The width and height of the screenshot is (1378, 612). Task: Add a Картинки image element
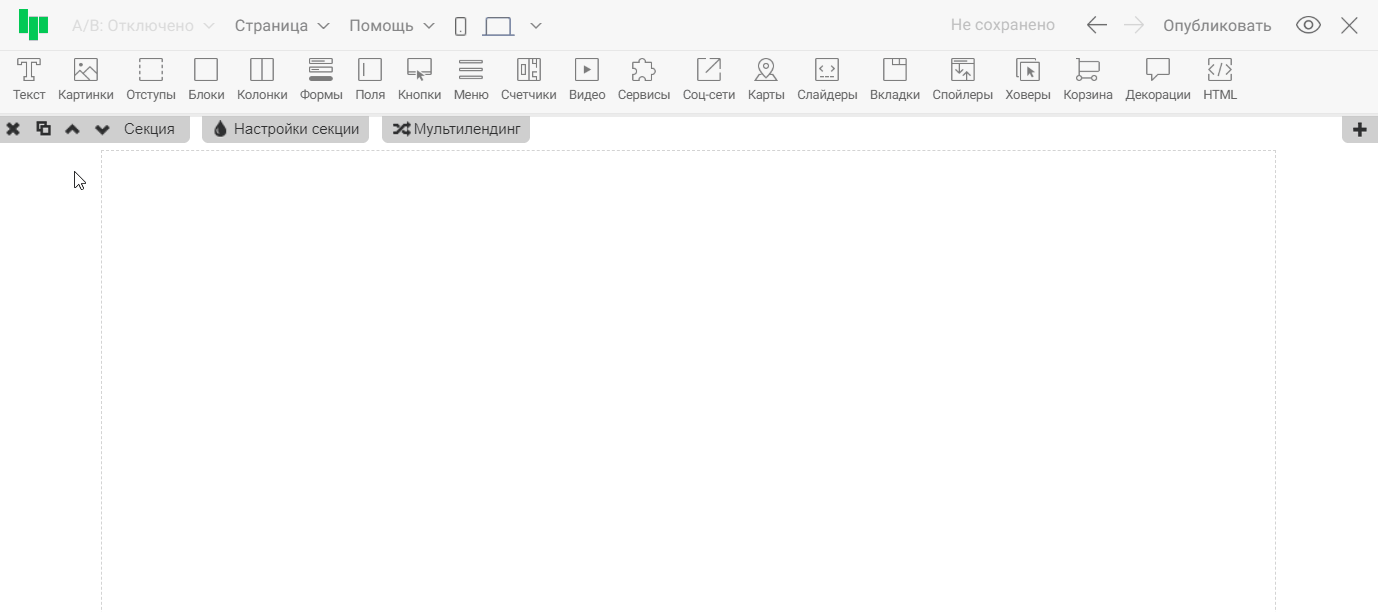point(86,79)
